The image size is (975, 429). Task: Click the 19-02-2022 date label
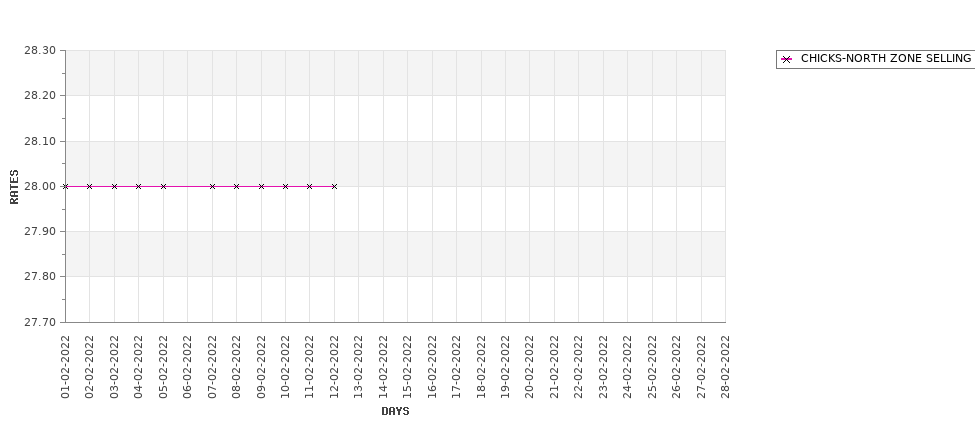(x=506, y=367)
